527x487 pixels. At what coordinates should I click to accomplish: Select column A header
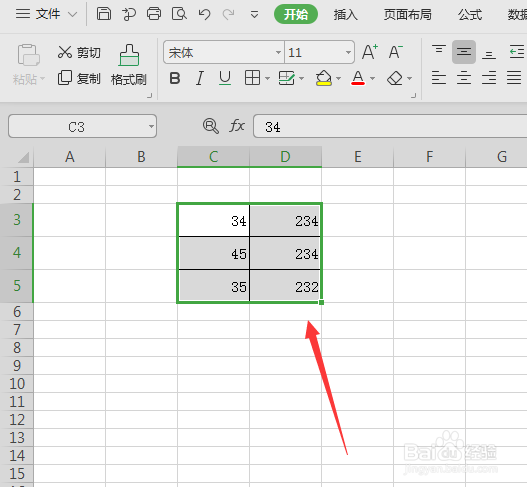70,157
